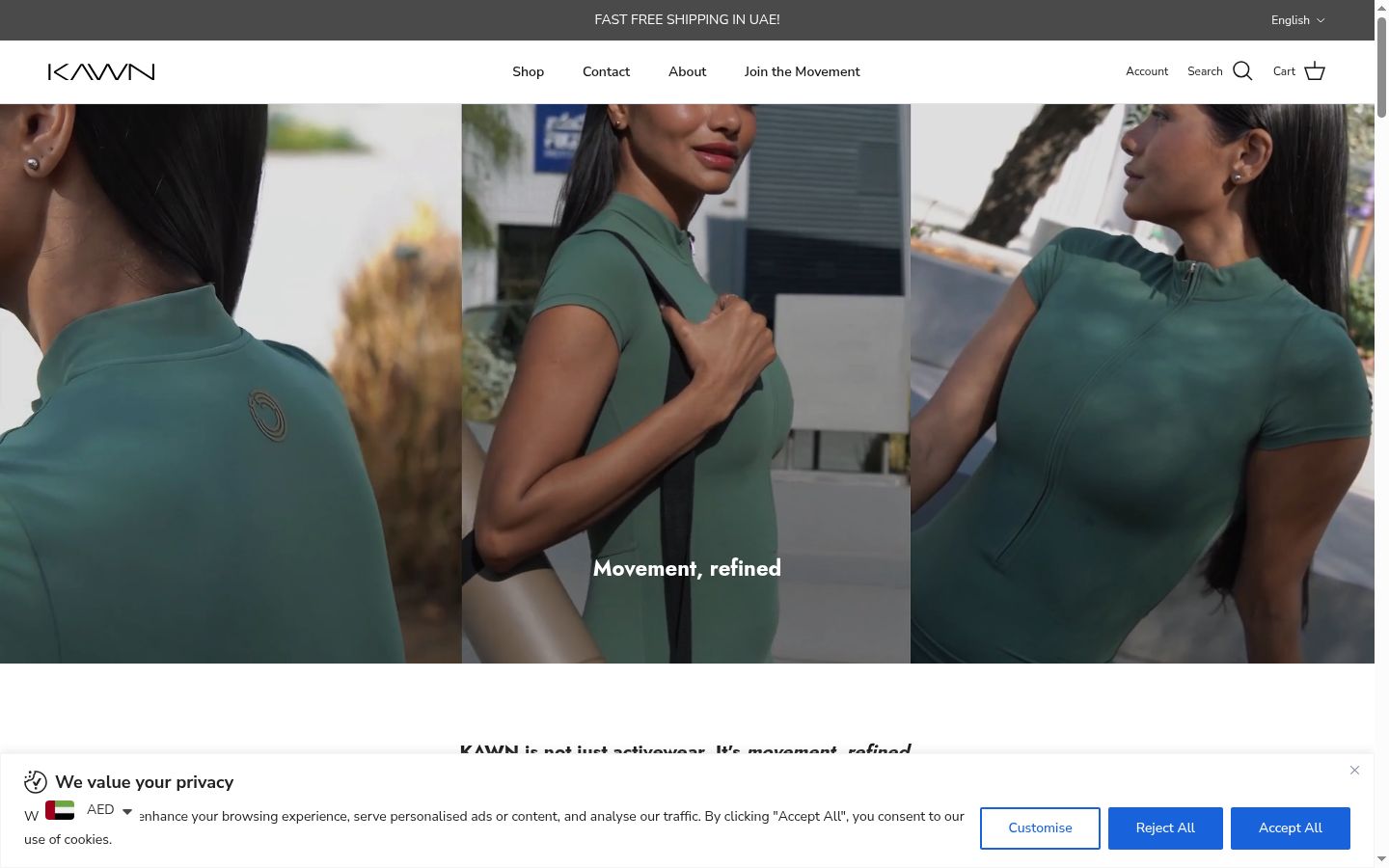Accept all cookies
1389x868 pixels.
point(1291,828)
